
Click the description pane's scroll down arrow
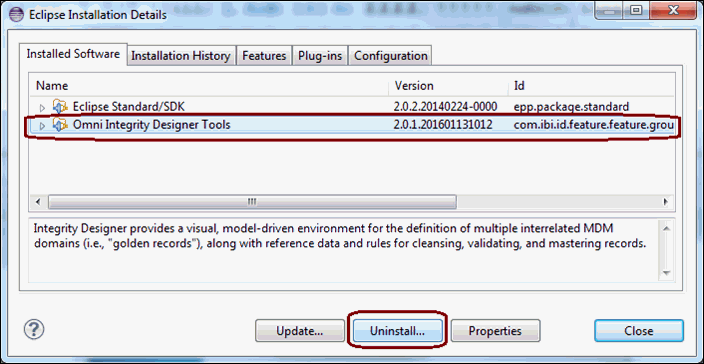click(666, 272)
